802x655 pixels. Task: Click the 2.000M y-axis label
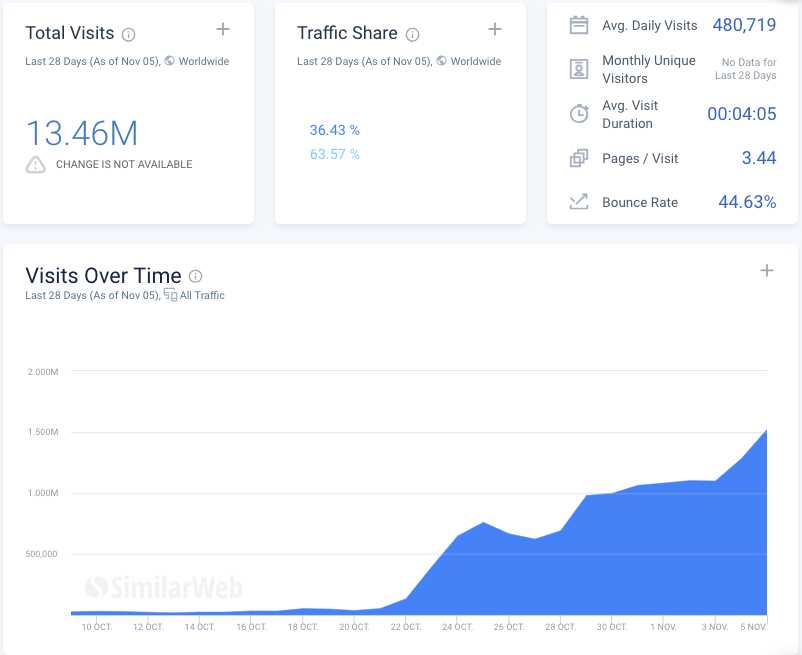click(x=43, y=372)
